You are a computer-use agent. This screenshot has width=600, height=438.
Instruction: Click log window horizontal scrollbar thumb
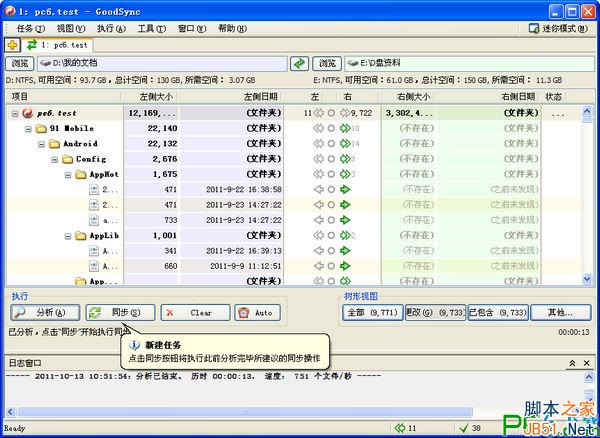point(245,412)
